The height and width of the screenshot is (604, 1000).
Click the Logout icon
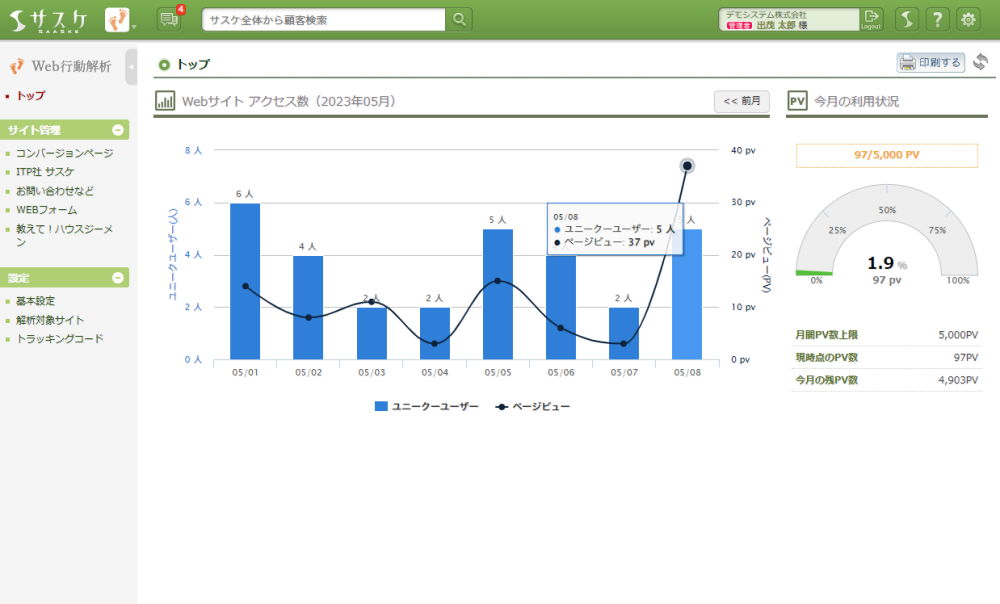872,19
